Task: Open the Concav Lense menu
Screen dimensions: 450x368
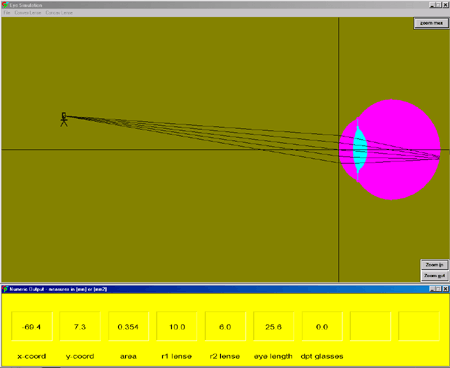Action: pos(59,13)
